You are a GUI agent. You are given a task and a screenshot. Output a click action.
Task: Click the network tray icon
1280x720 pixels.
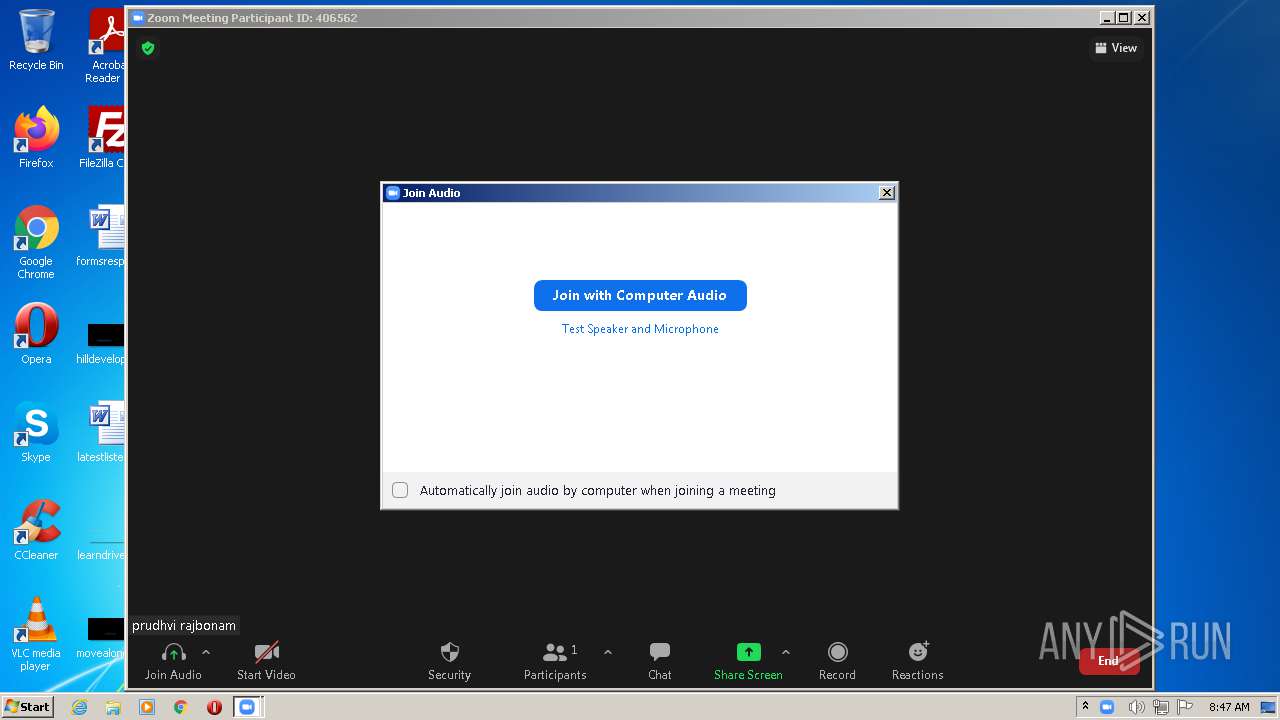[1160, 707]
